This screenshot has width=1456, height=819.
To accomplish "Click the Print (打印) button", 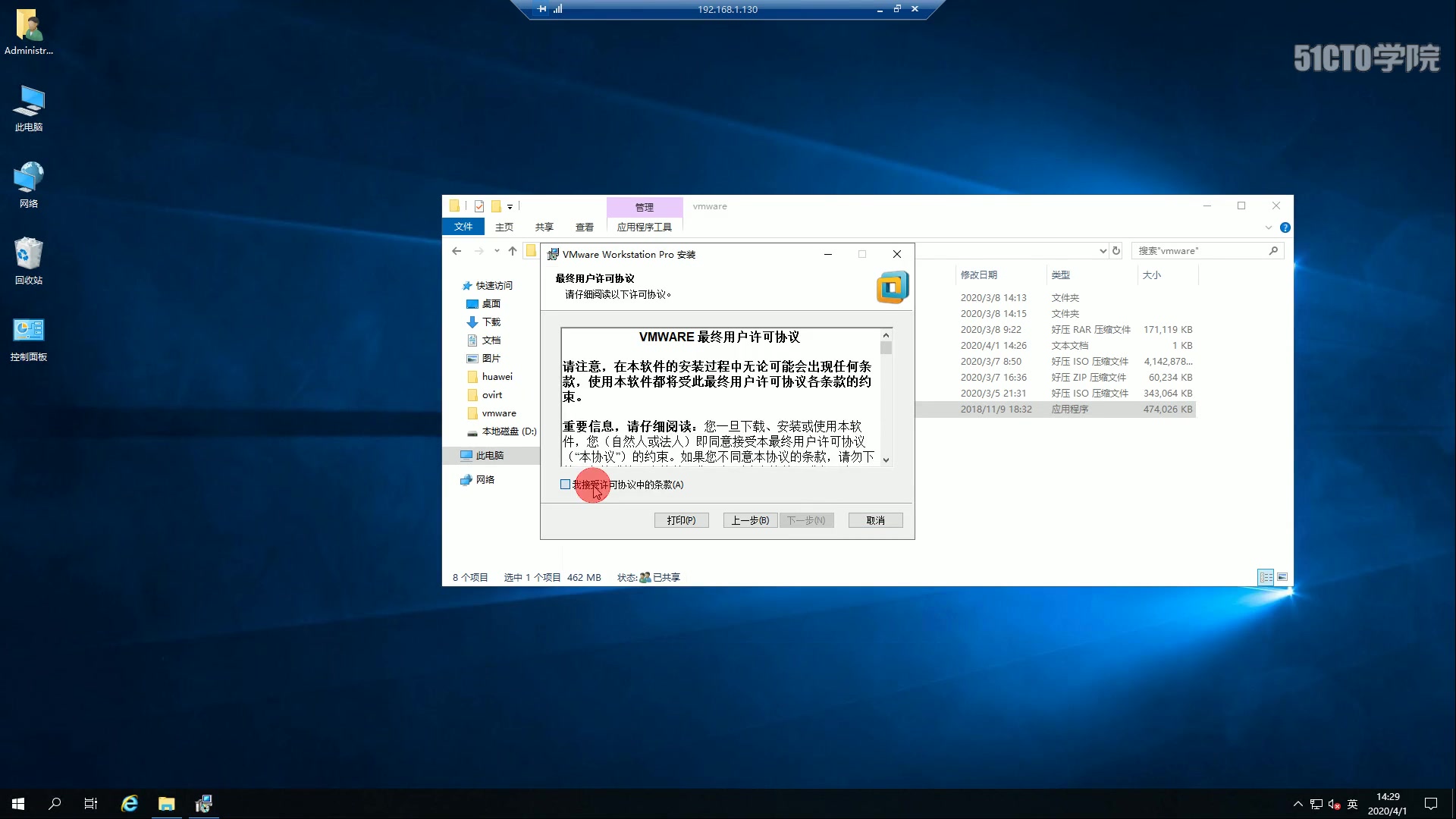I will coord(681,520).
